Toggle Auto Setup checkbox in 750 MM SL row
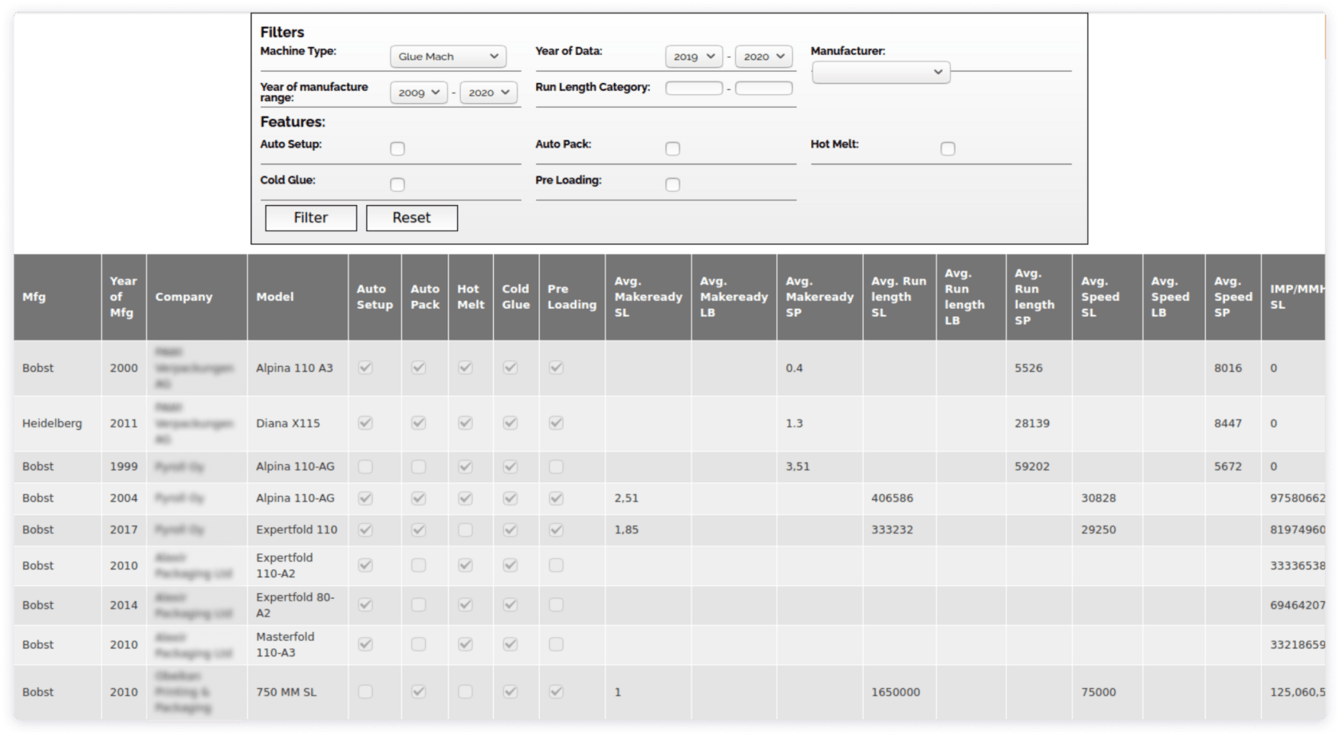Image resolution: width=1340 pixels, height=736 pixels. tap(365, 691)
